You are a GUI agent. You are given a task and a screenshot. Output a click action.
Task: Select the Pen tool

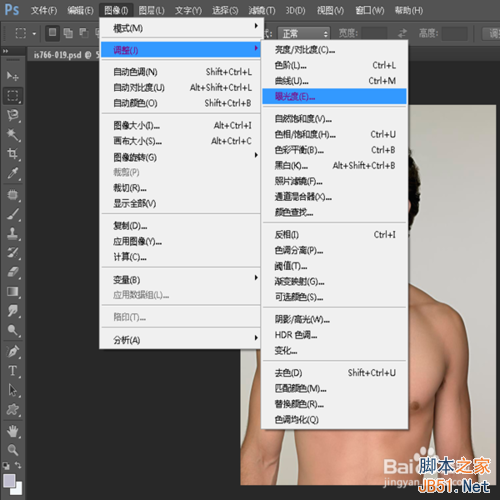(13, 351)
